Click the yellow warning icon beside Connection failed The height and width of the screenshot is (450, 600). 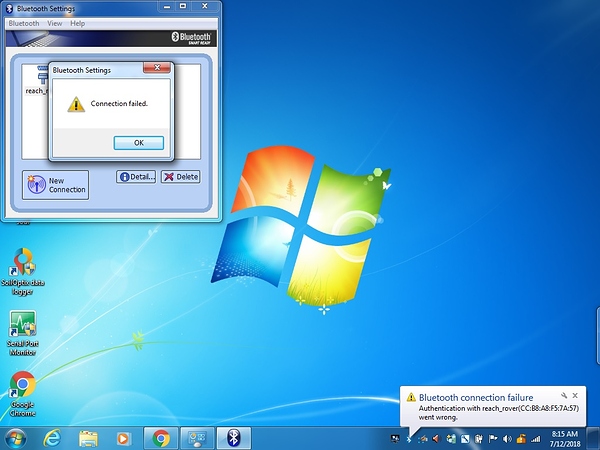76,104
